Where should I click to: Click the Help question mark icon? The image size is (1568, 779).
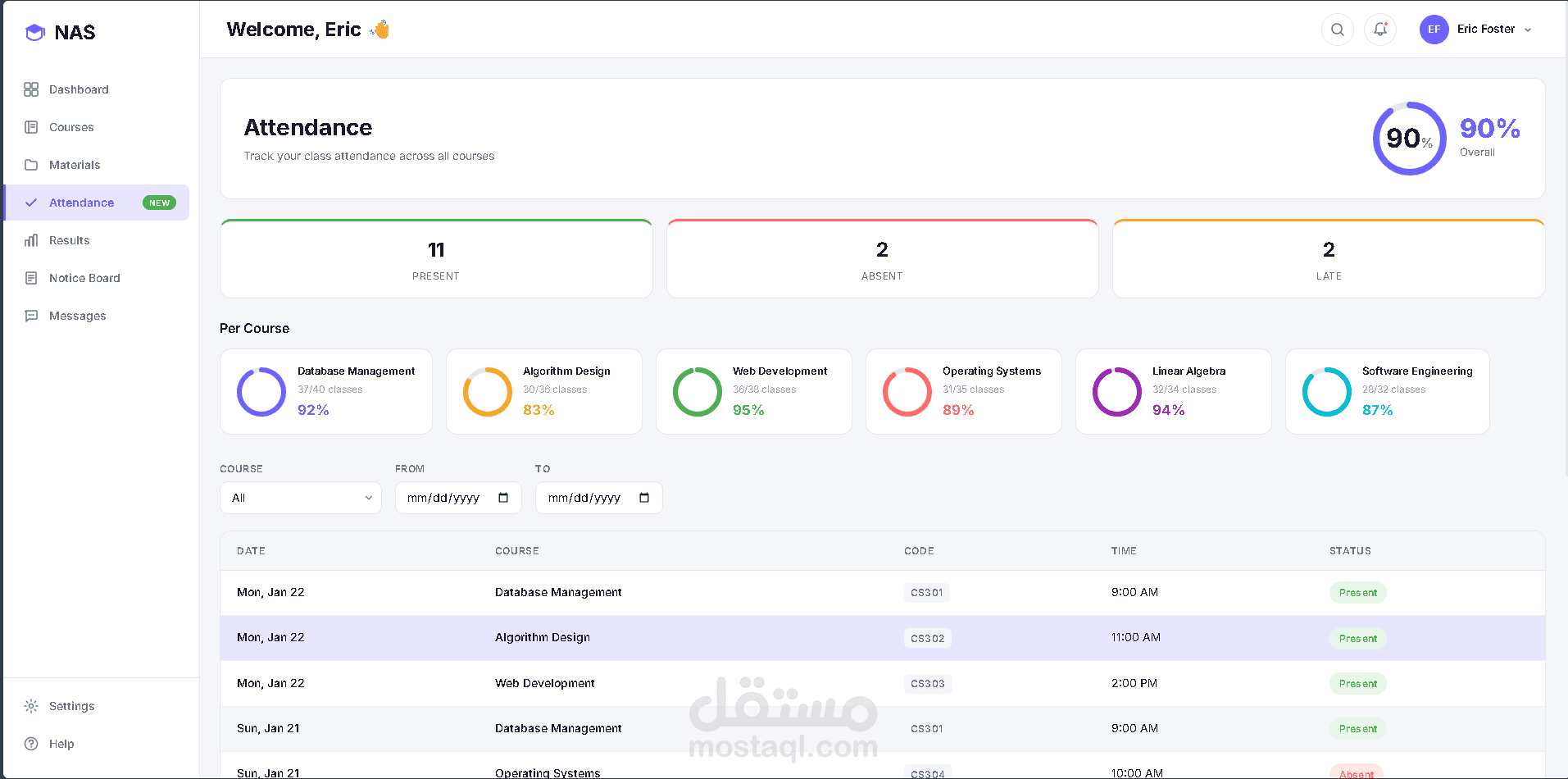pos(31,744)
